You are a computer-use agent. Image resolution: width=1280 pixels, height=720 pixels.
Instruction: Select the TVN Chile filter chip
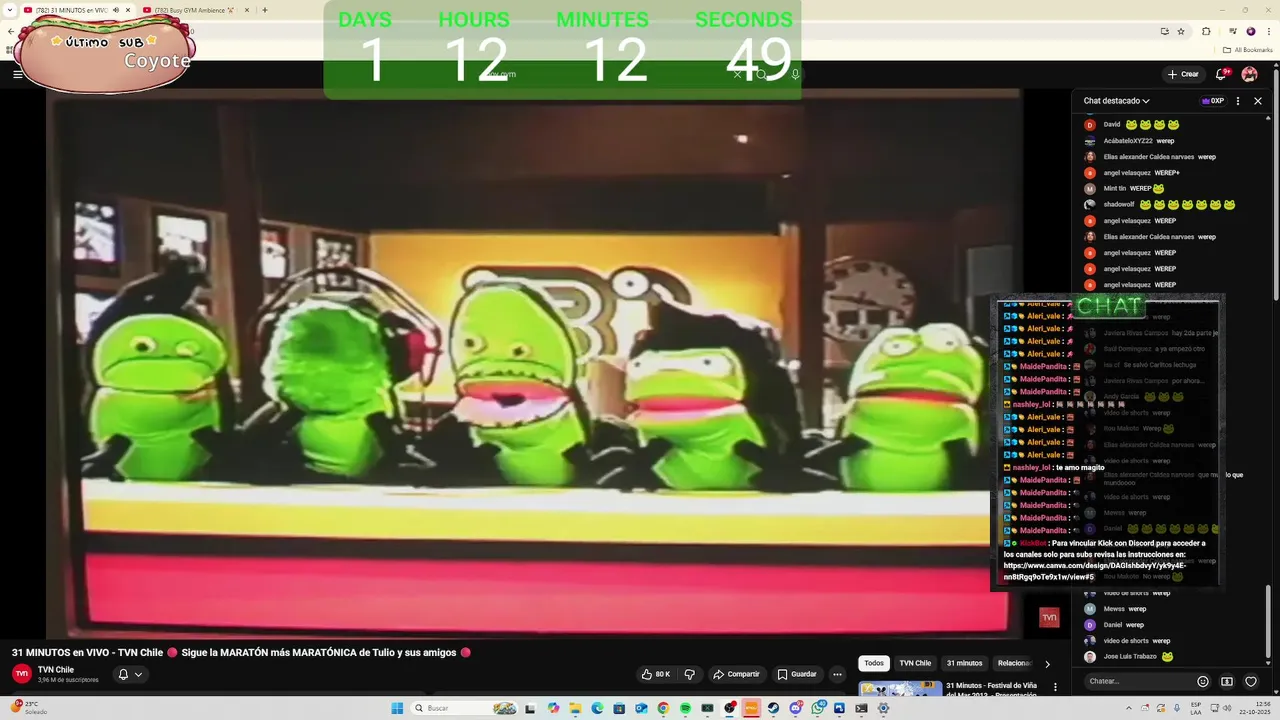tap(915, 663)
